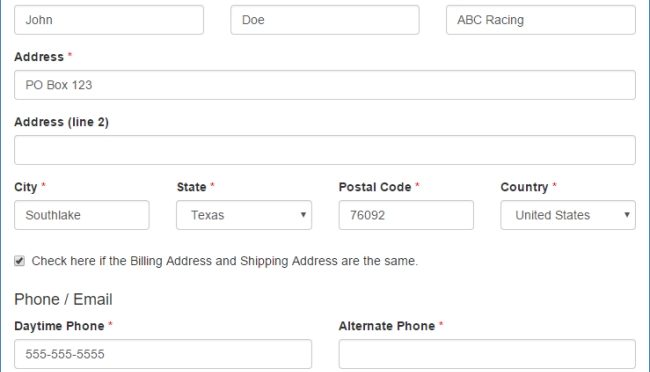
Task: Select the Postal Code field showing 76092
Action: [x=406, y=215]
